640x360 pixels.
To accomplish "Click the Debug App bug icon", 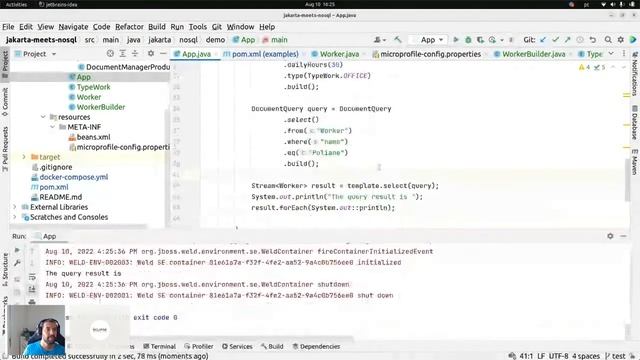I will coord(468,40).
